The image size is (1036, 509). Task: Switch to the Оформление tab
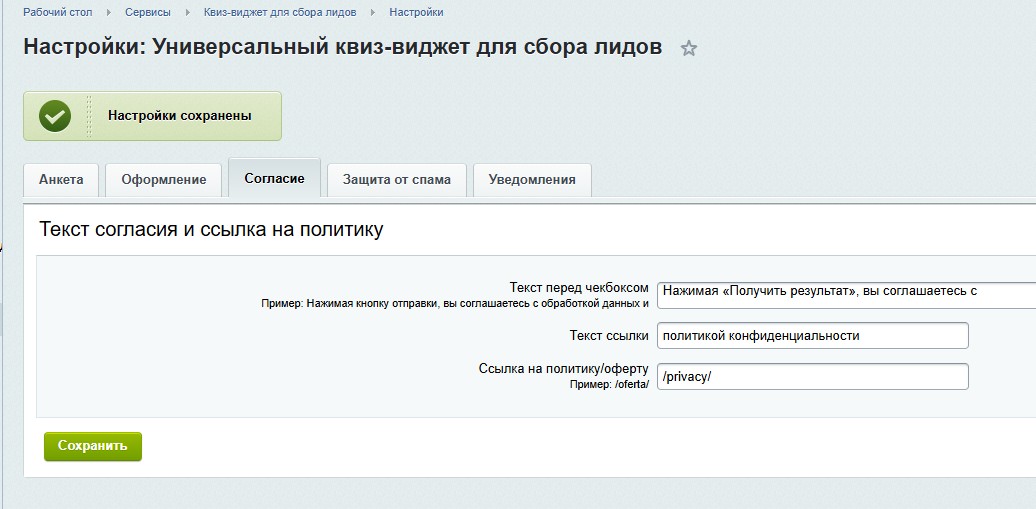click(164, 180)
